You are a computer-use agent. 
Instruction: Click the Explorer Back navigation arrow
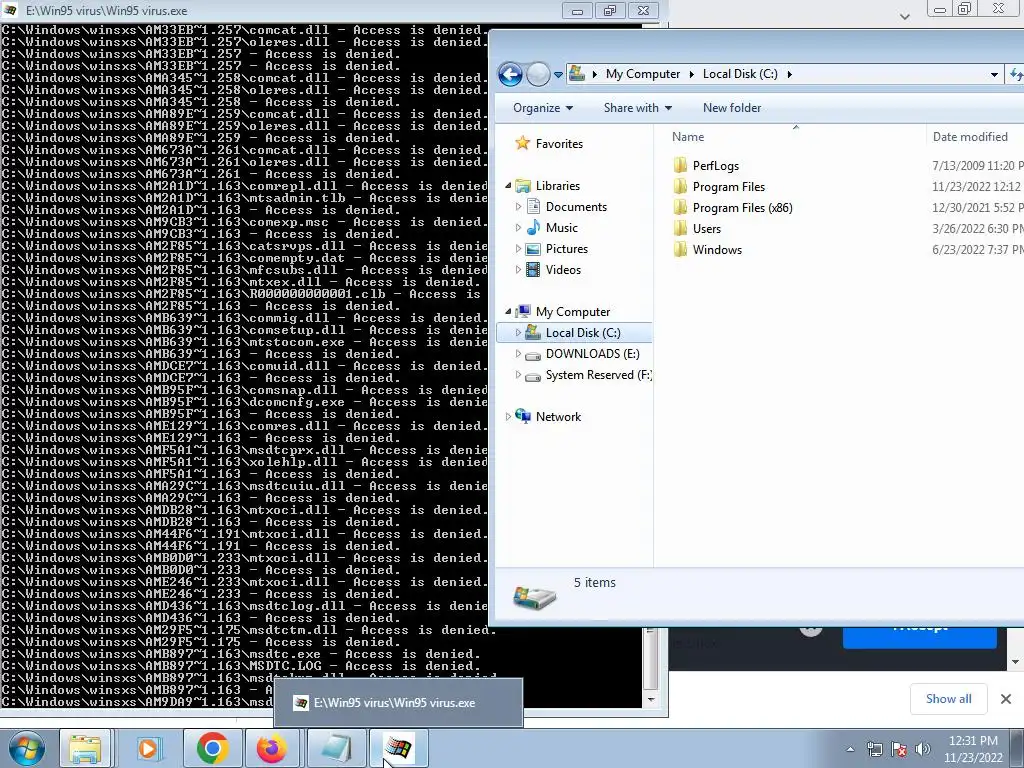[x=510, y=74]
